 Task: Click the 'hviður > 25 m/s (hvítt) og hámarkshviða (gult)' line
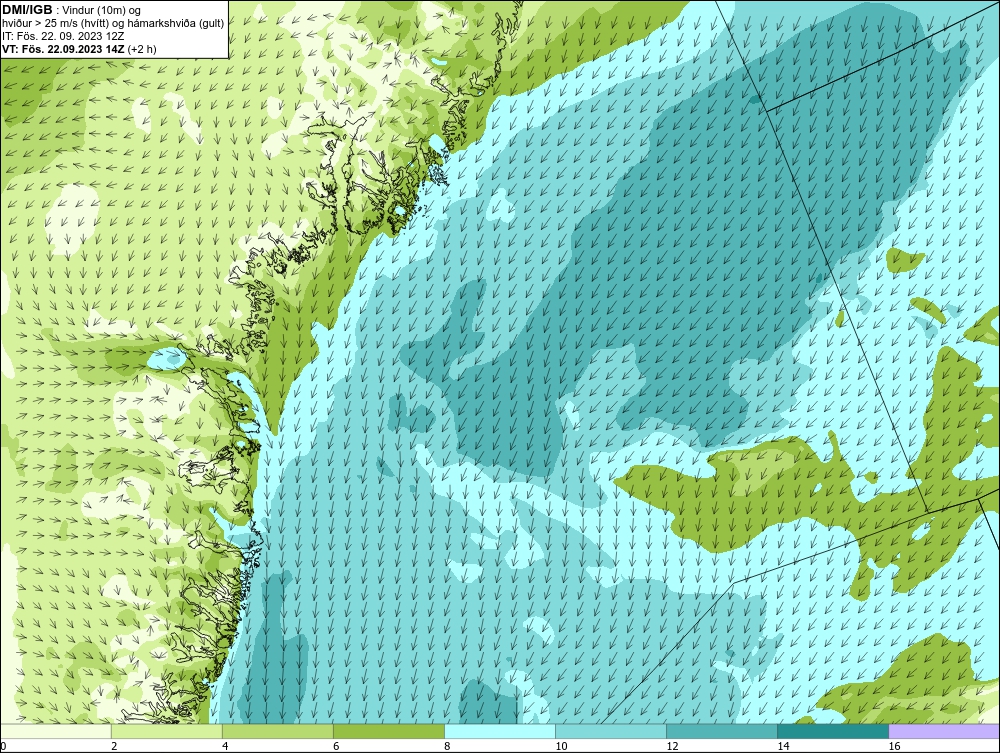[113, 24]
